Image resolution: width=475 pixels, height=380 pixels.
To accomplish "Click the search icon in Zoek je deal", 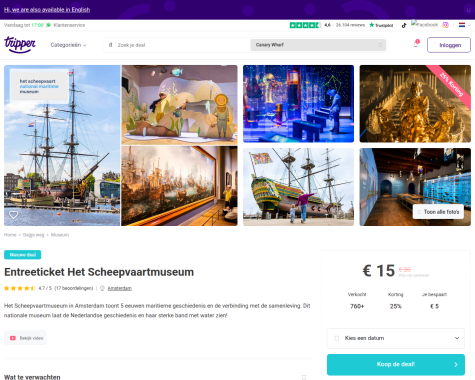I will click(110, 45).
